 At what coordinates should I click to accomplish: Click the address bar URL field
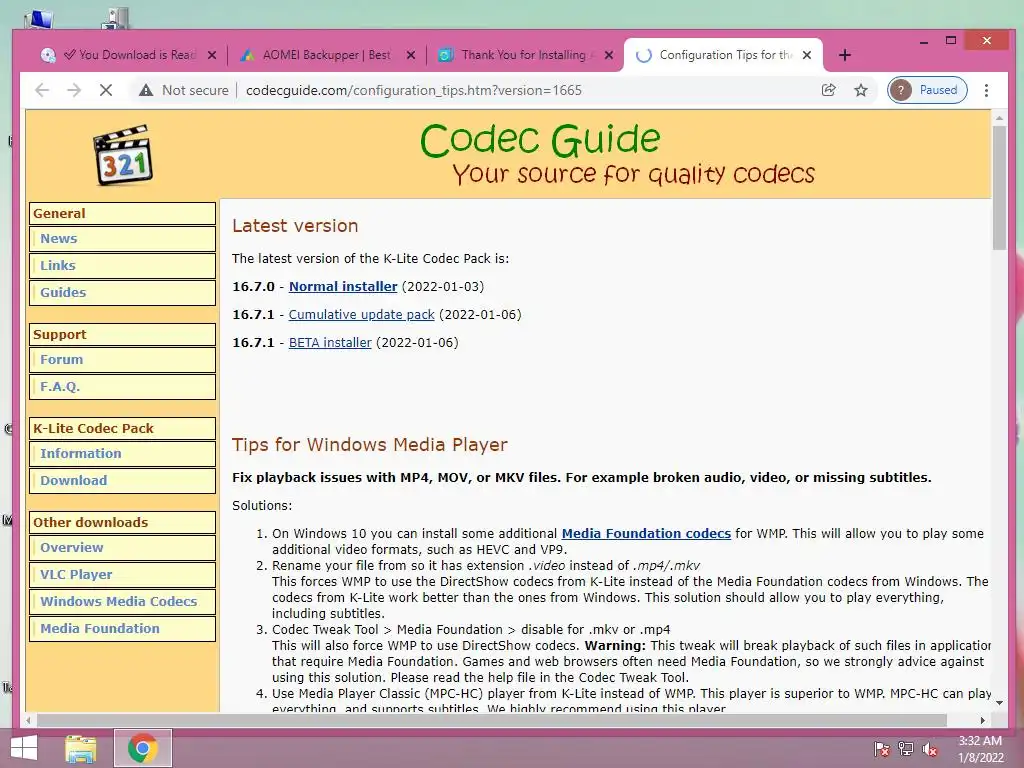point(413,90)
